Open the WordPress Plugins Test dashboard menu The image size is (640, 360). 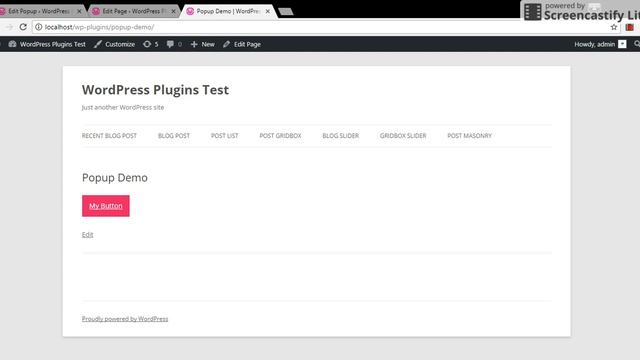tap(47, 44)
